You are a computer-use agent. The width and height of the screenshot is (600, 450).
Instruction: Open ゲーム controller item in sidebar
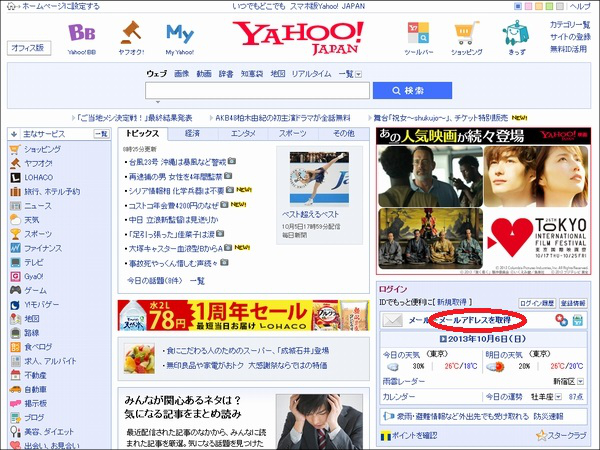coord(35,290)
